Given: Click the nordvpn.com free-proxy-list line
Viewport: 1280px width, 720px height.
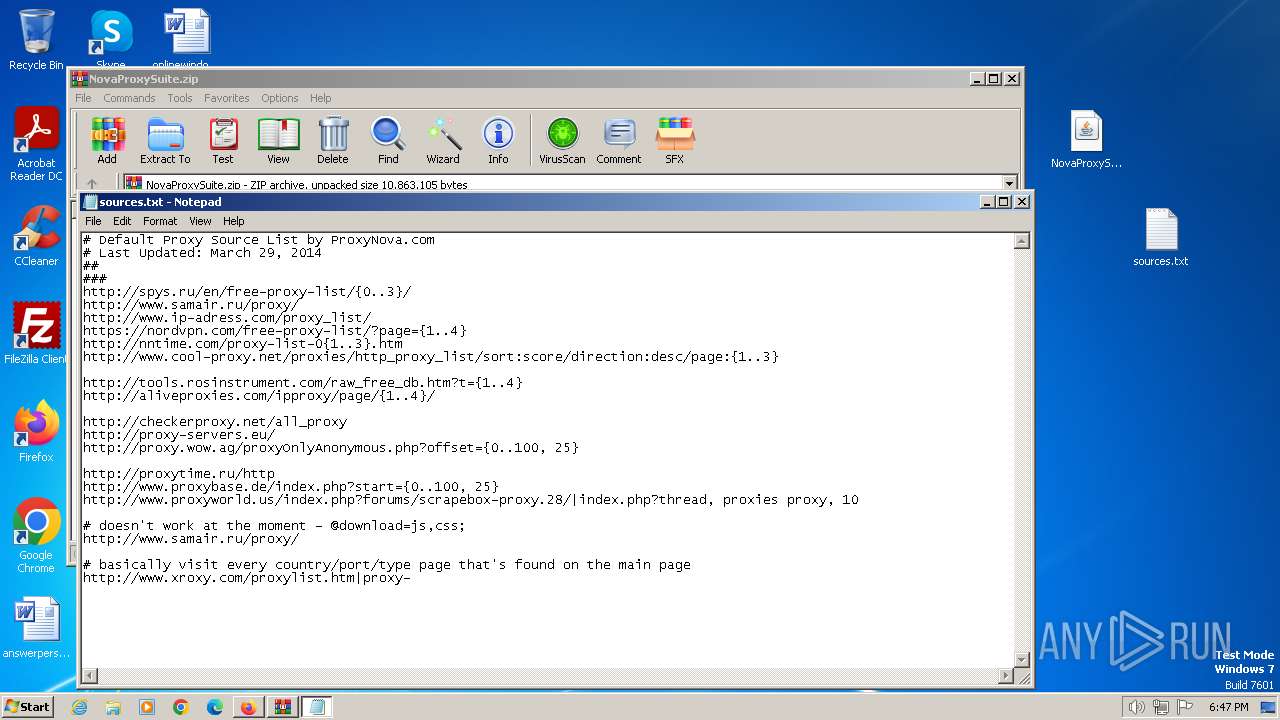Looking at the screenshot, I should pyautogui.click(x=275, y=330).
